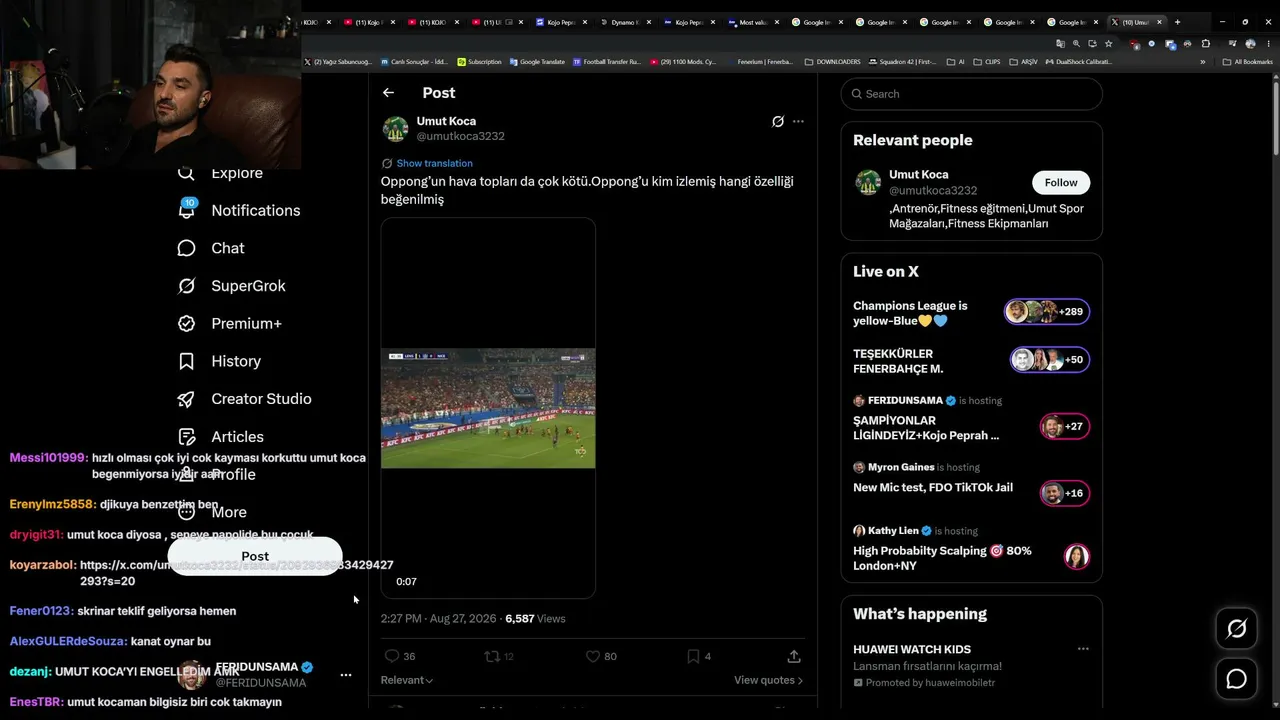Switch to the Most valuable browser tab
The width and height of the screenshot is (1280, 720).
pyautogui.click(x=753, y=22)
